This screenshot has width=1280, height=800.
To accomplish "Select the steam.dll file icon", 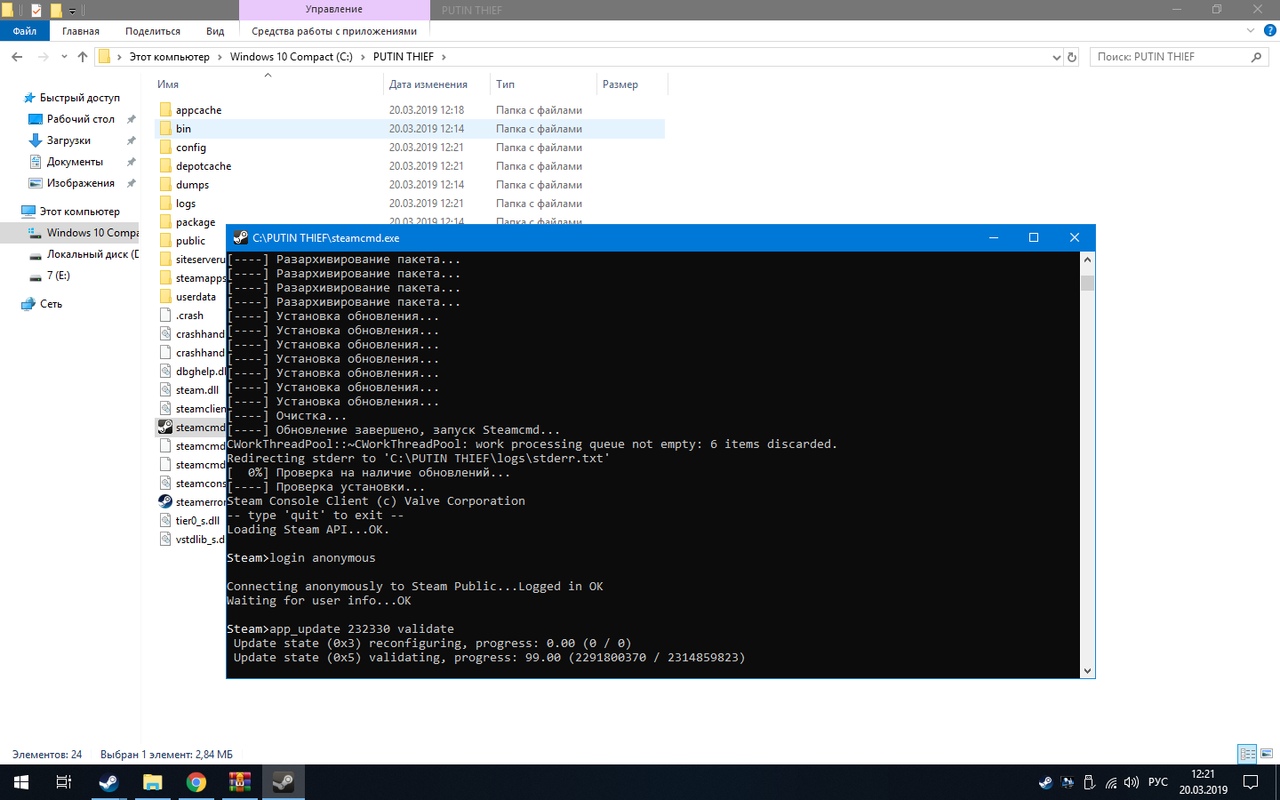I will [167, 390].
